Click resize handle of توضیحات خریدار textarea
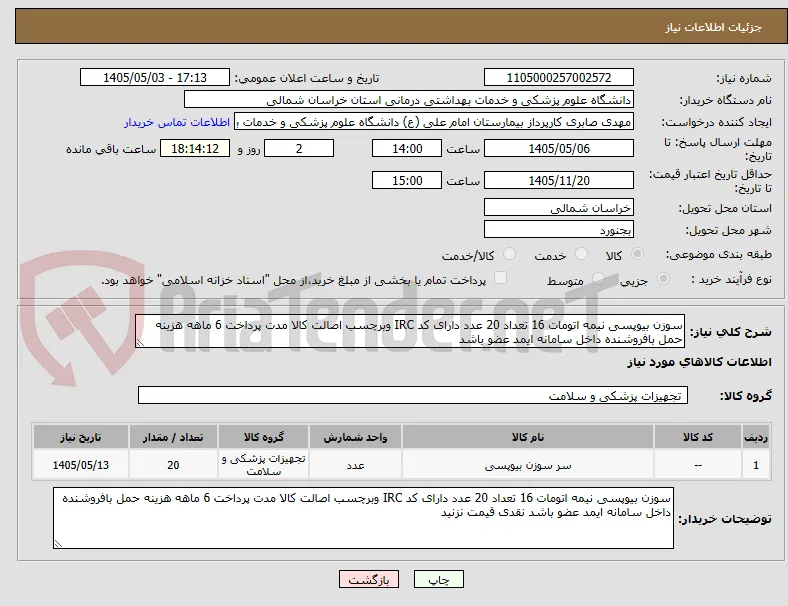 pos(58,544)
